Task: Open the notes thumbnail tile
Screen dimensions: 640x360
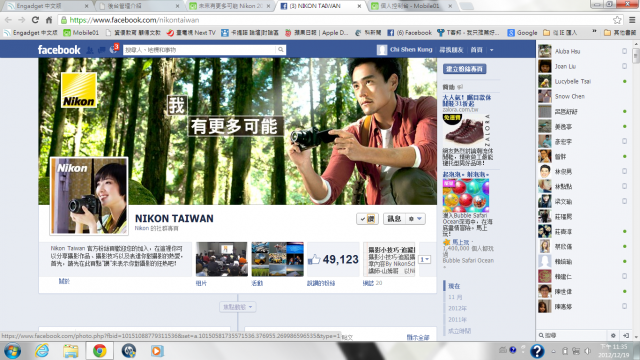Action: (389, 259)
